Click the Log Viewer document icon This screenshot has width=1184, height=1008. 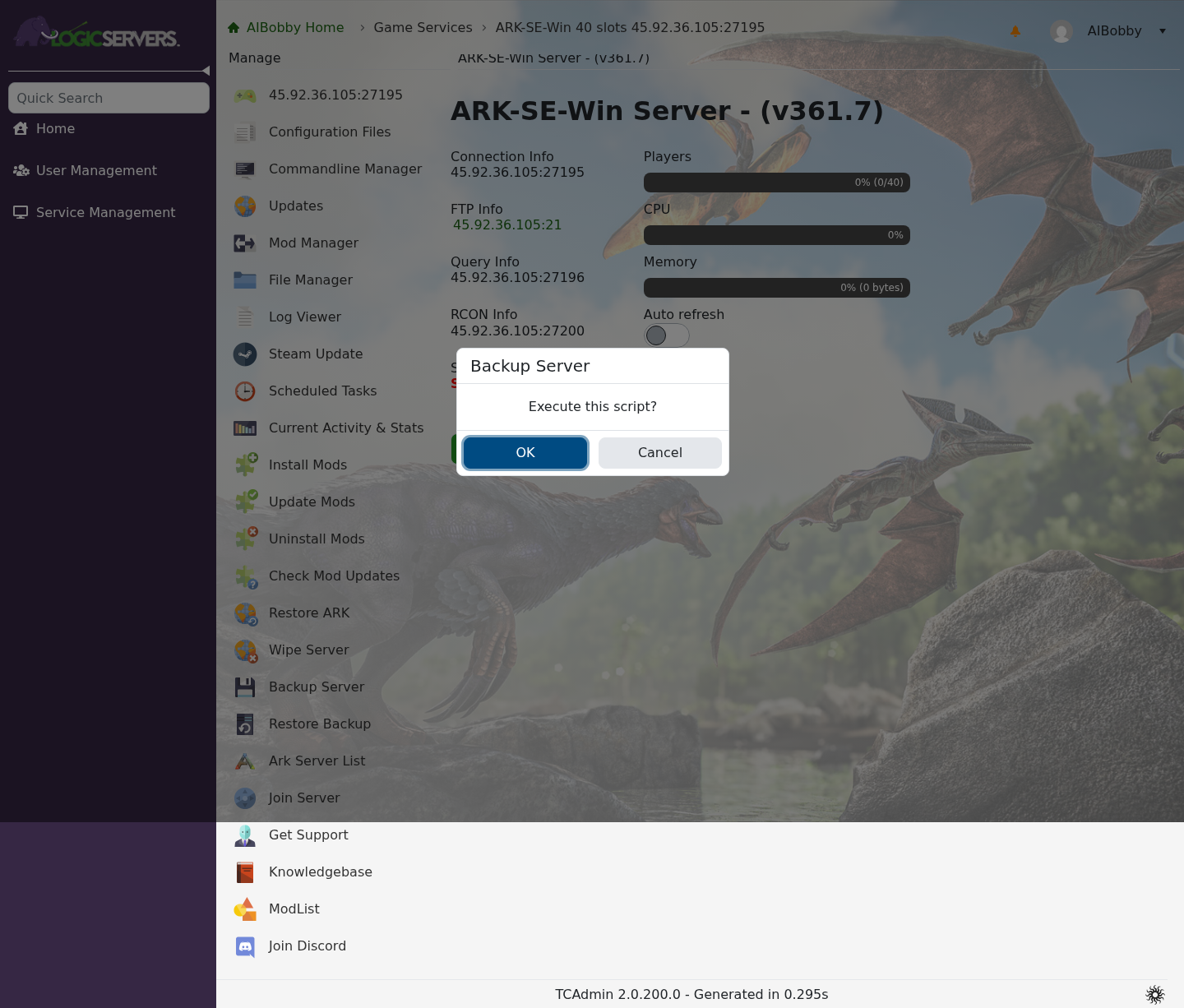(245, 317)
